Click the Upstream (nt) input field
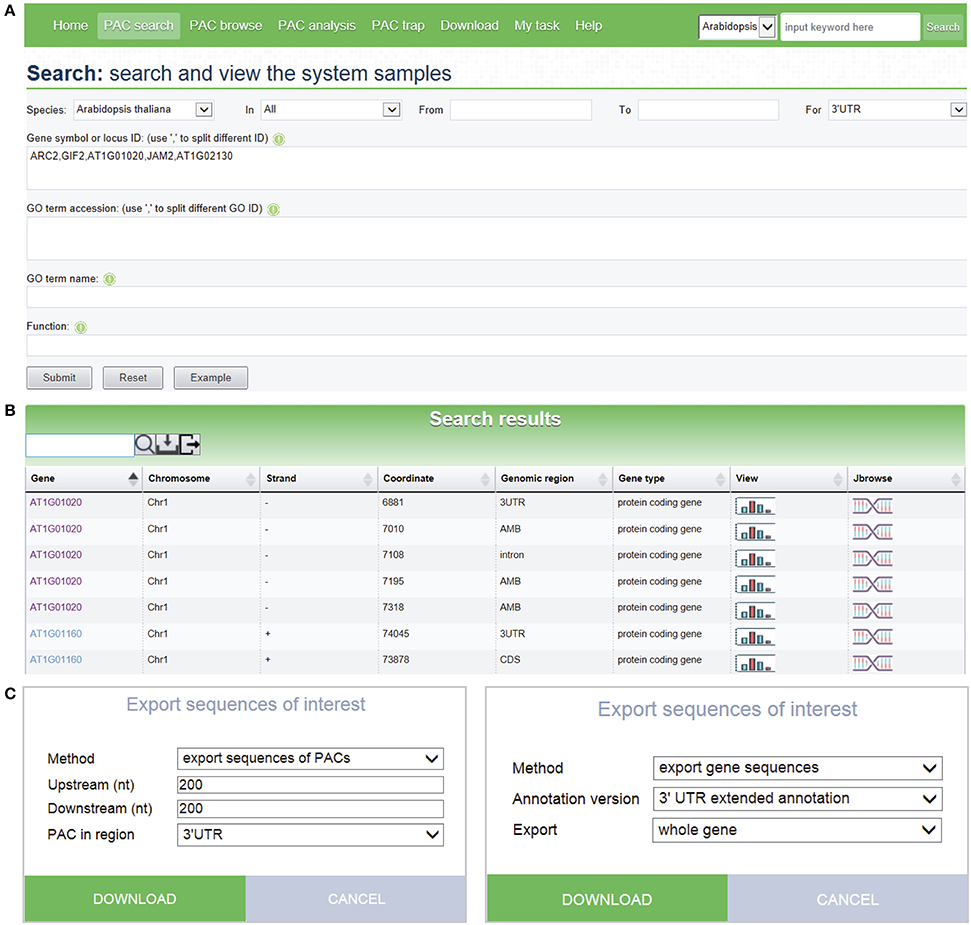The height and width of the screenshot is (925, 971). click(x=310, y=784)
